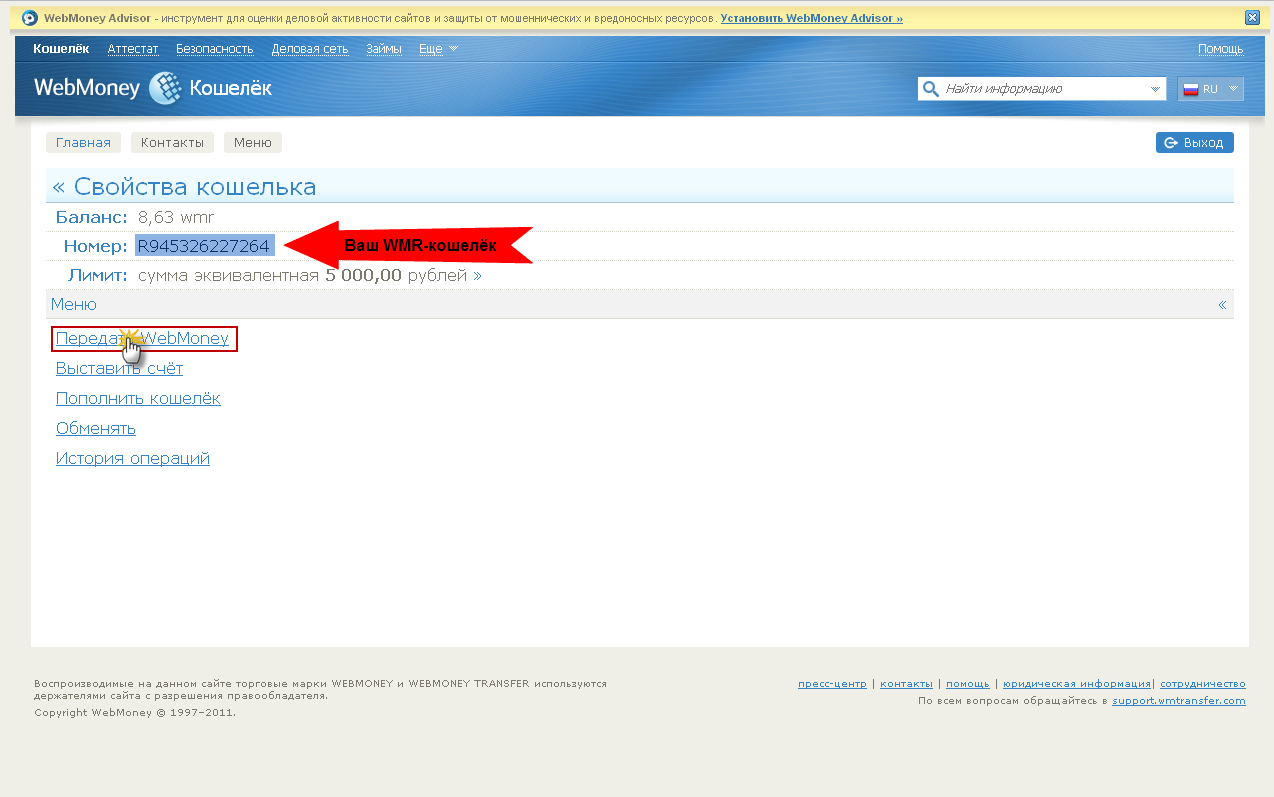
Task: Click the Выход logout button
Action: [x=1195, y=143]
